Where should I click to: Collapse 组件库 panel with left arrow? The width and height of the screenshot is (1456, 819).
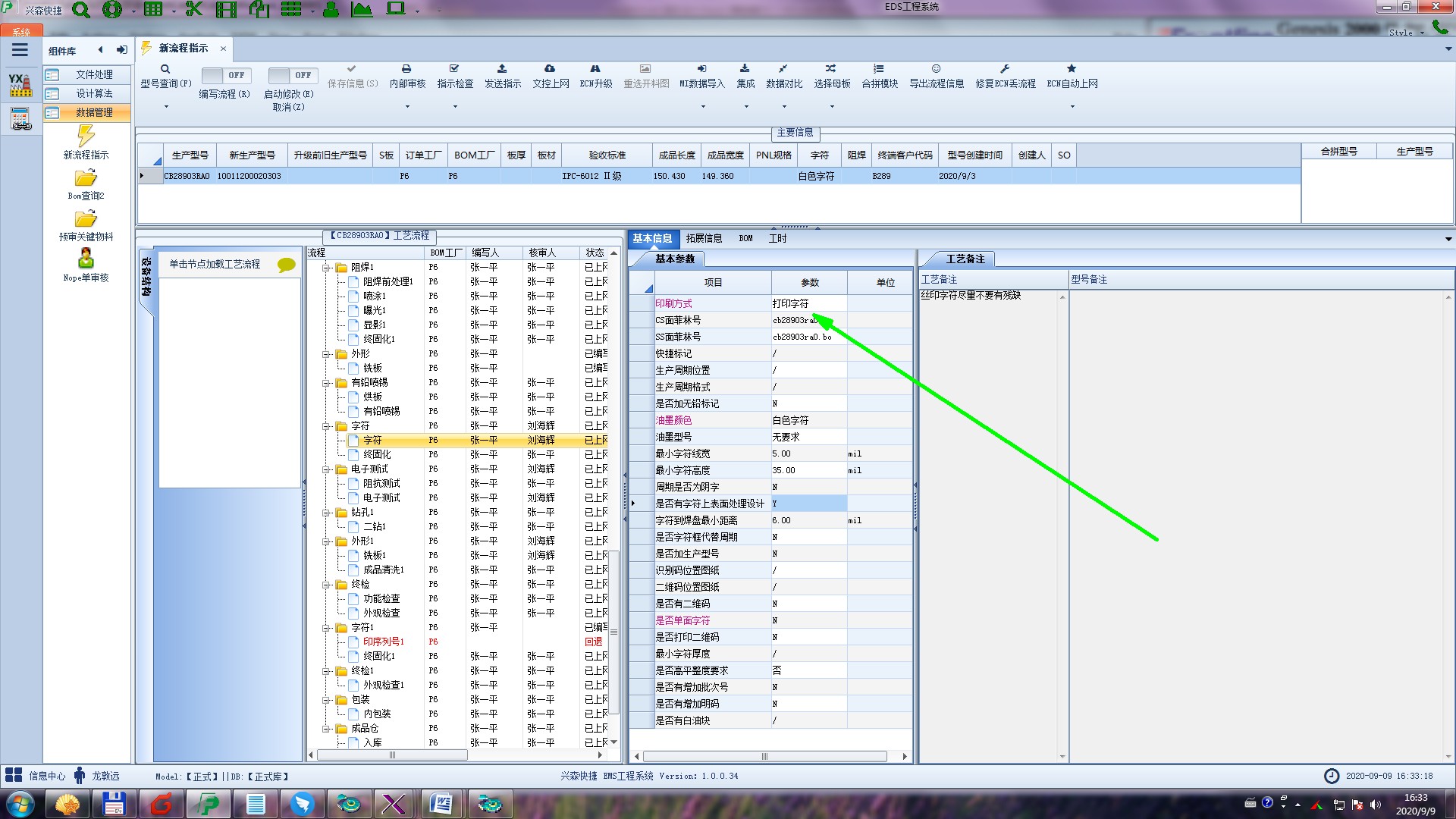point(100,50)
